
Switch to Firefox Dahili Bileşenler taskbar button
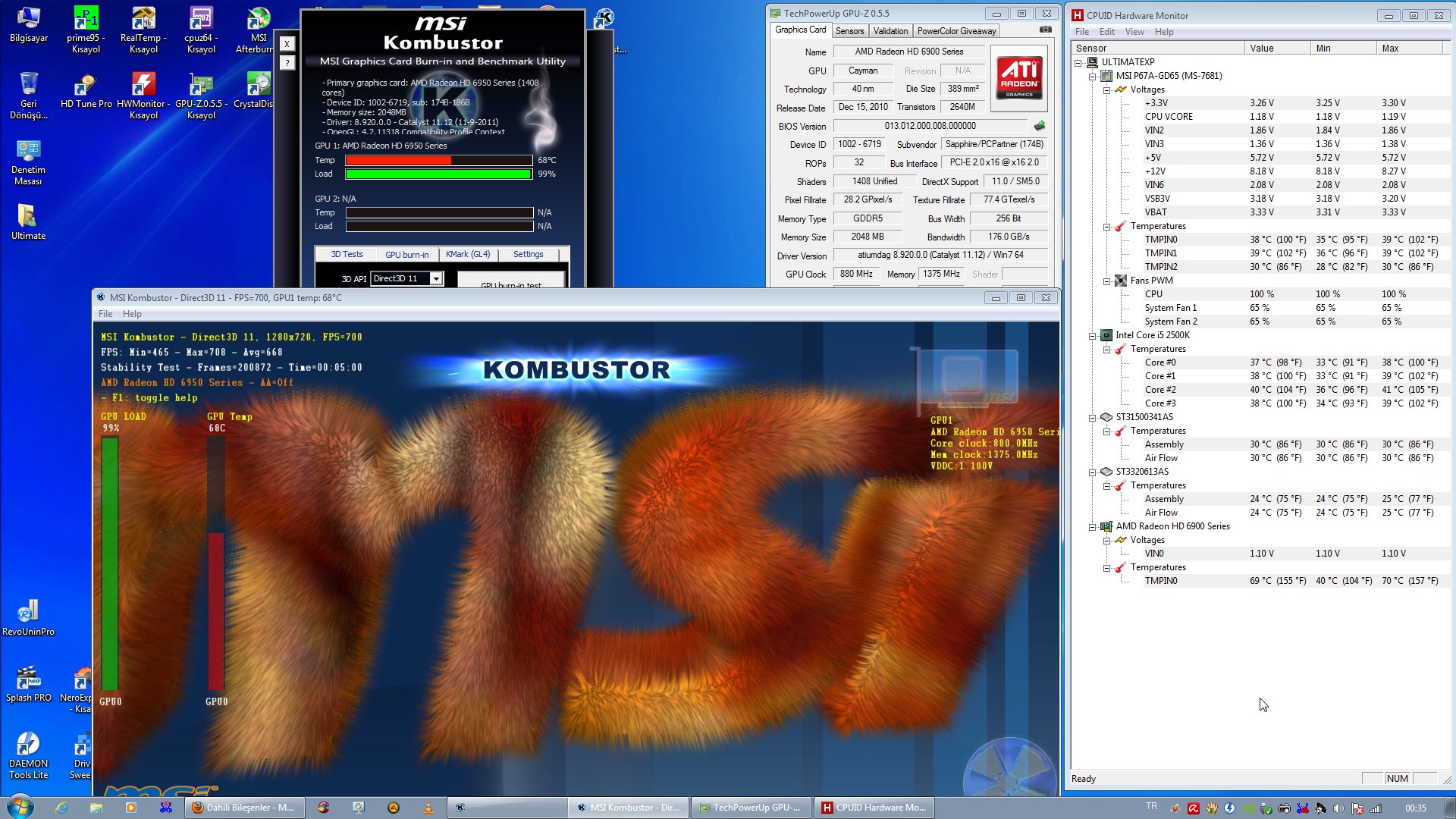click(x=244, y=808)
